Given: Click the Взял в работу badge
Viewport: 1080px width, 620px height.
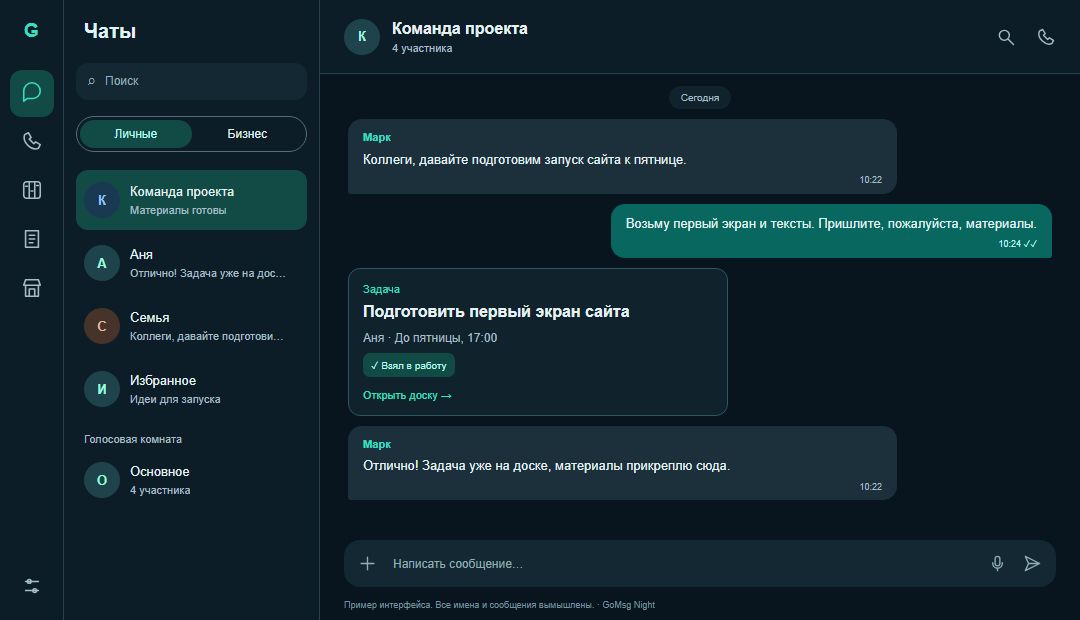Looking at the screenshot, I should click(409, 366).
